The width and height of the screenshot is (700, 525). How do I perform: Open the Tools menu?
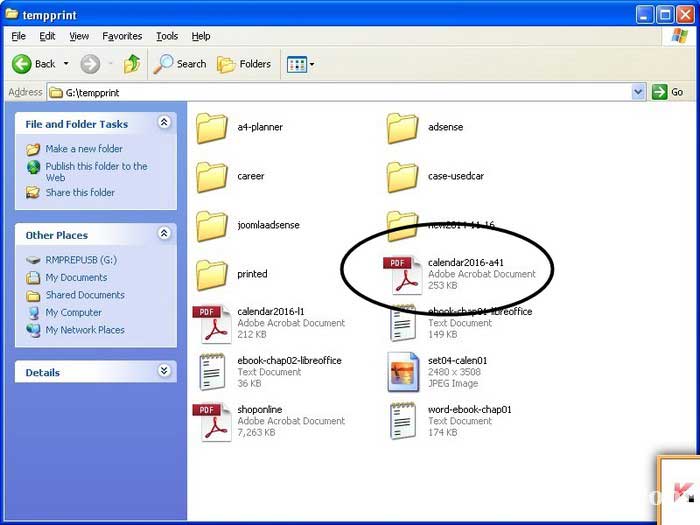point(167,36)
